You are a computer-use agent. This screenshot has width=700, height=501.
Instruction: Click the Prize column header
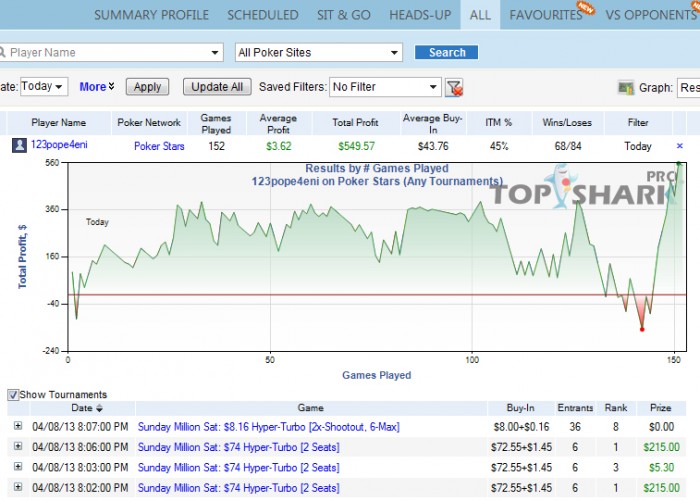pyautogui.click(x=661, y=408)
